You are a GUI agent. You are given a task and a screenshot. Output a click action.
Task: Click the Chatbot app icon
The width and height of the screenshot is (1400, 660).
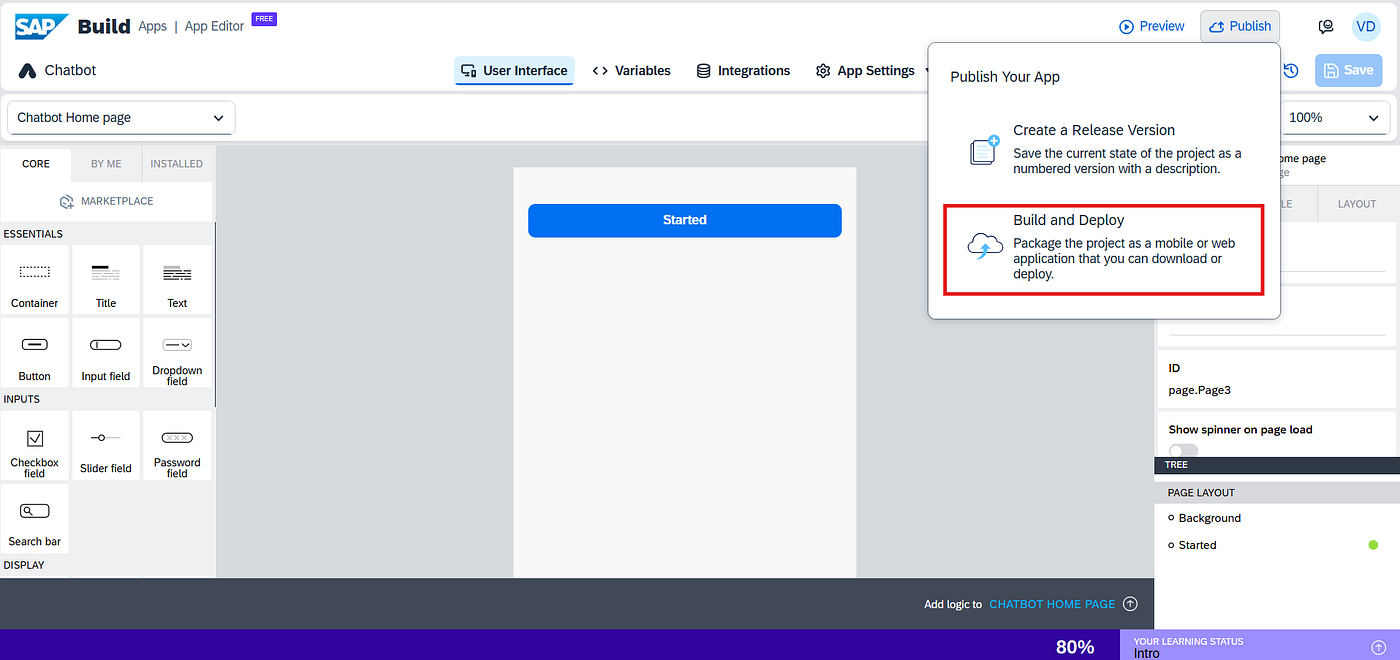[x=27, y=71]
